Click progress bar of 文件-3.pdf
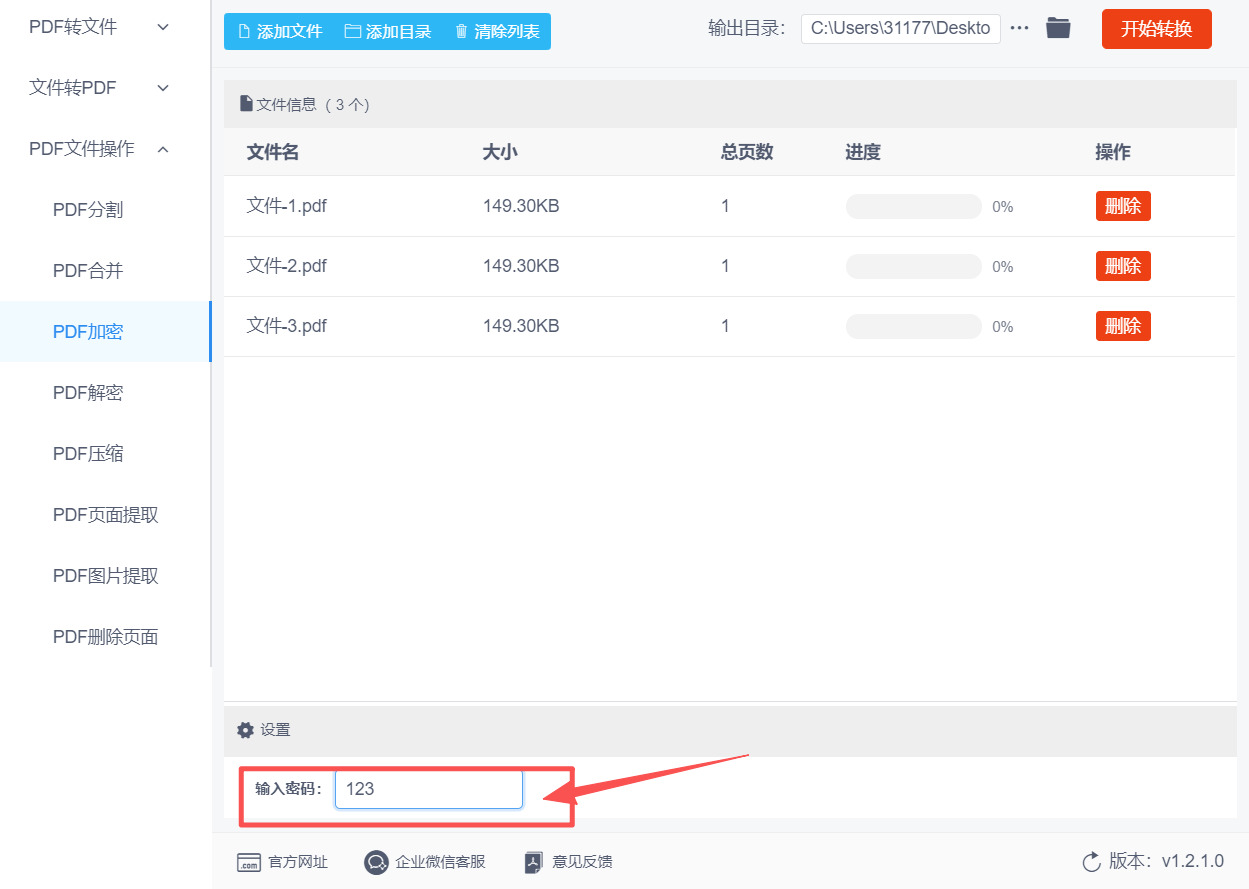The image size is (1249, 889). coord(914,326)
